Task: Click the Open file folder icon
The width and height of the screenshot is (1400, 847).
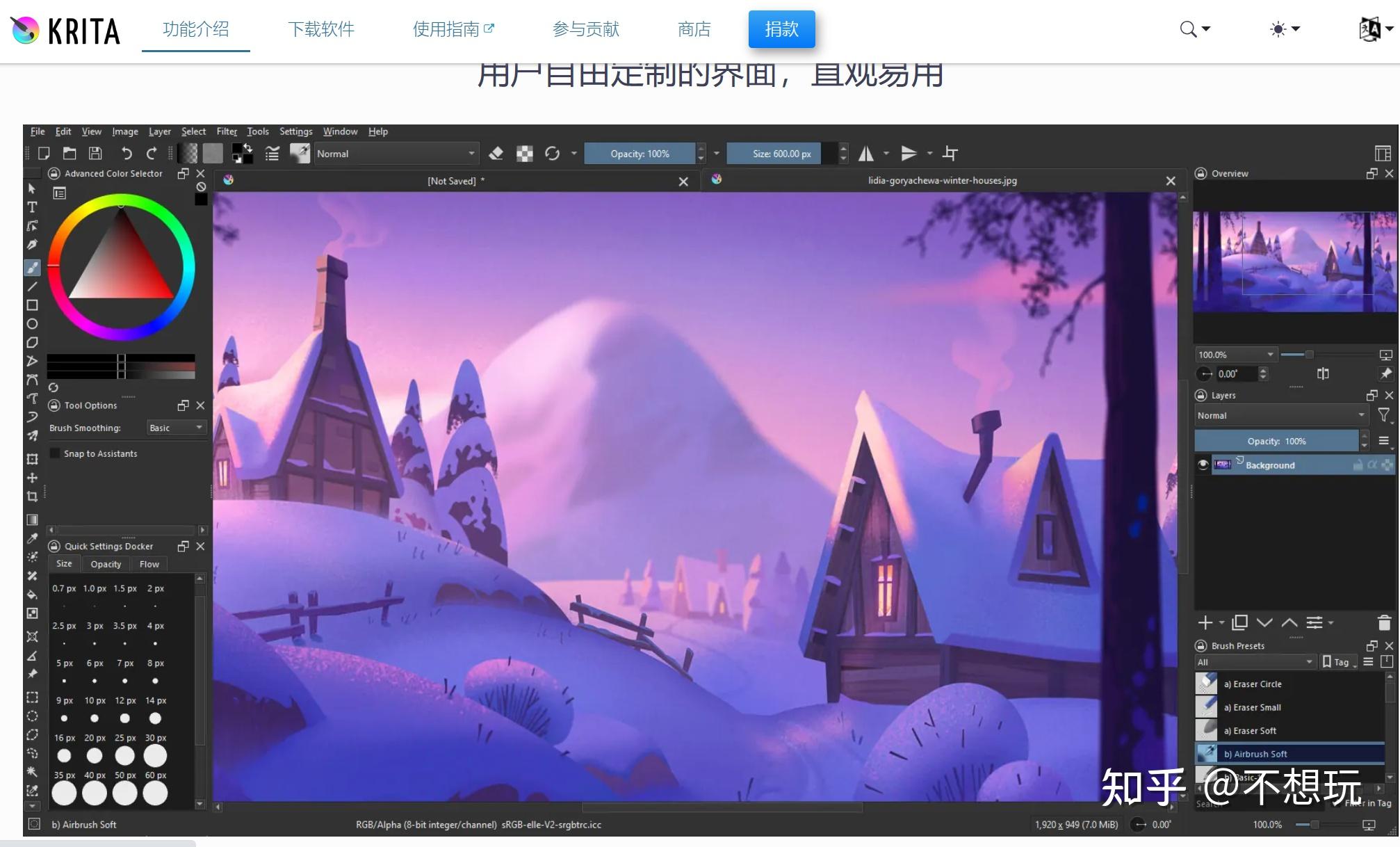Action: pos(70,154)
